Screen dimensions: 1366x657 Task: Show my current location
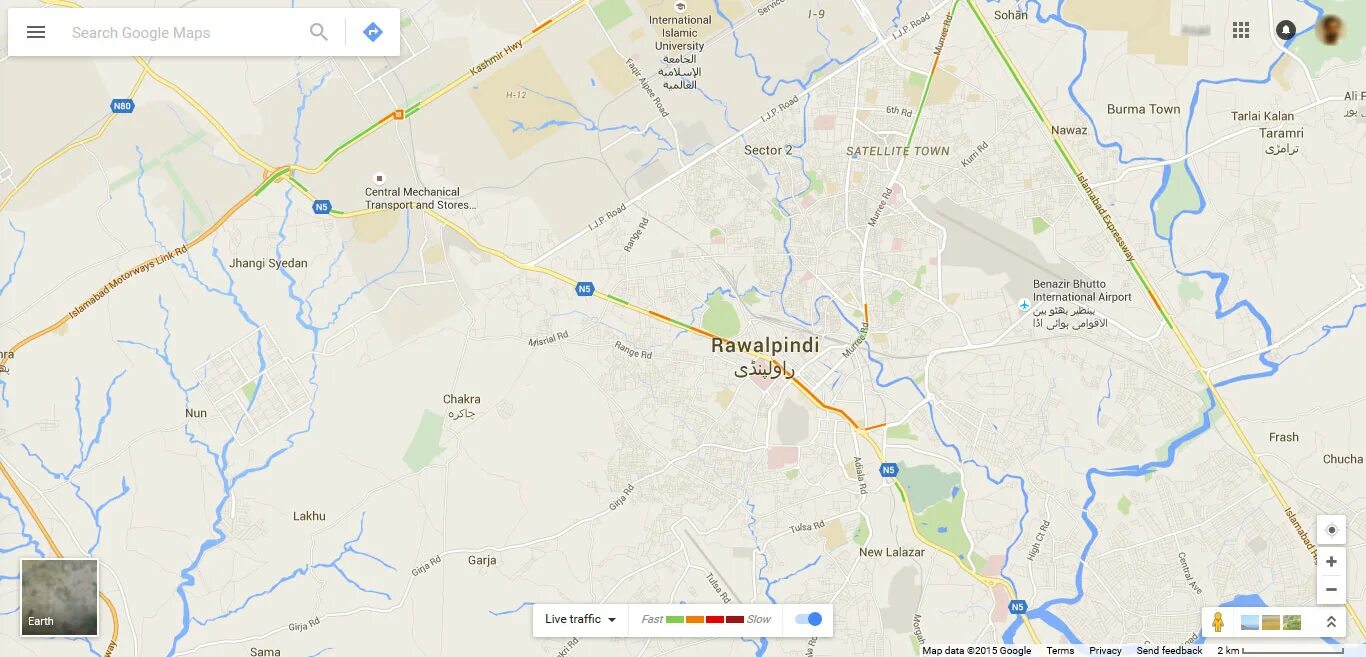(x=1331, y=530)
